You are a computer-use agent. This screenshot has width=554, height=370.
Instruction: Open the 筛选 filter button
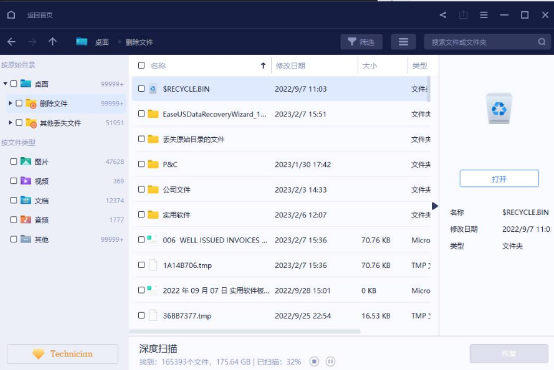361,42
